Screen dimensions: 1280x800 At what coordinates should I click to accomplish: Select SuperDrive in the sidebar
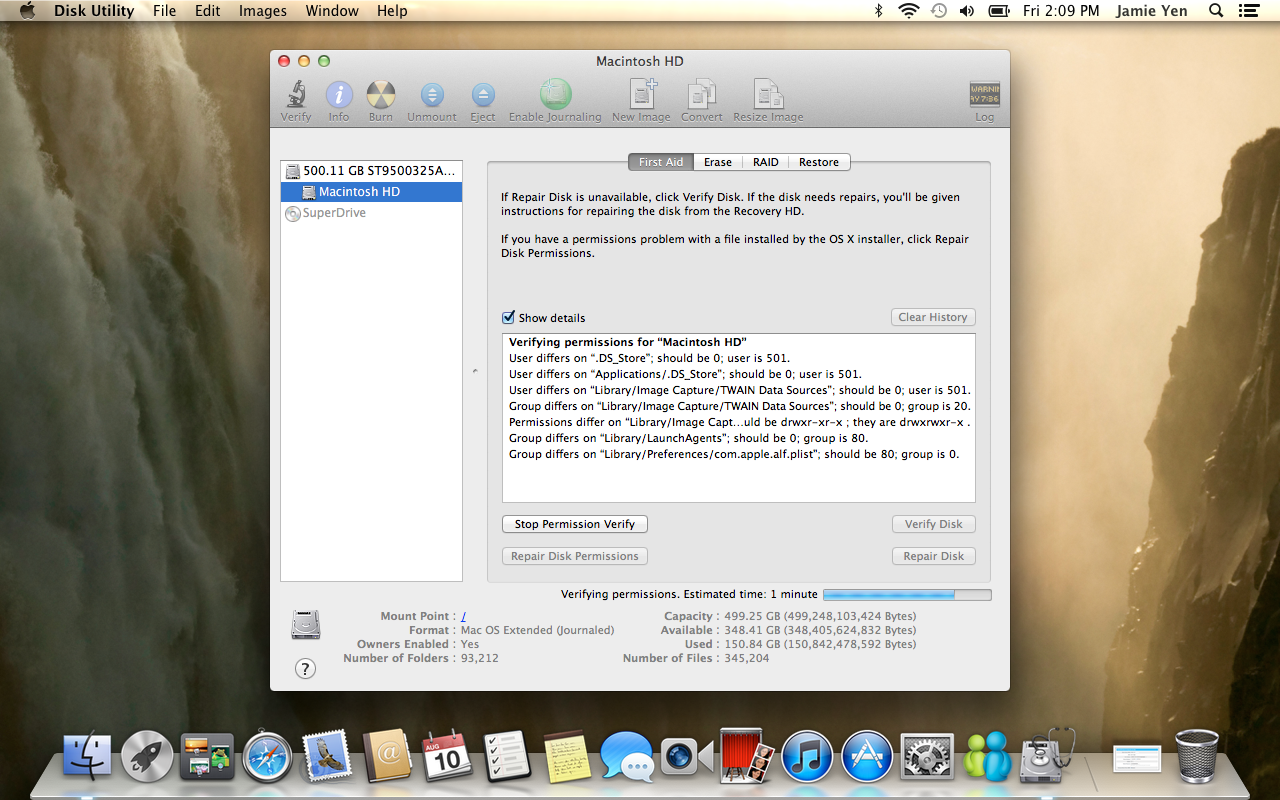point(371,213)
